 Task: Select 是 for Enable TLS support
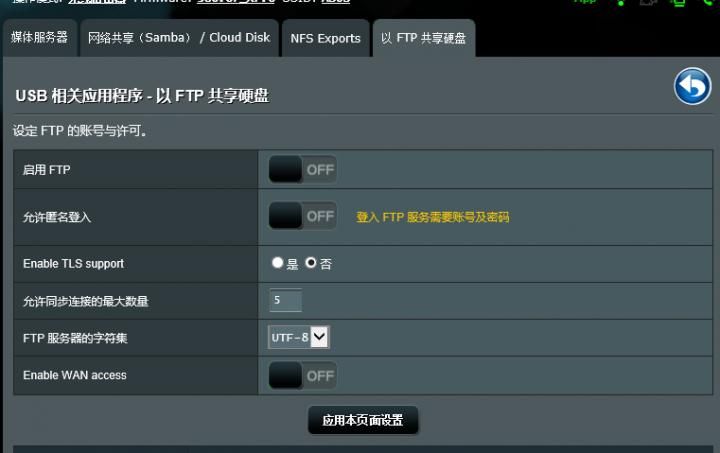277,263
